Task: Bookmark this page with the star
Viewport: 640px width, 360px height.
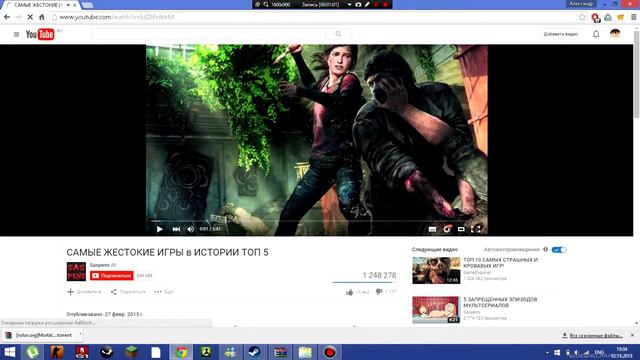Action: point(582,17)
